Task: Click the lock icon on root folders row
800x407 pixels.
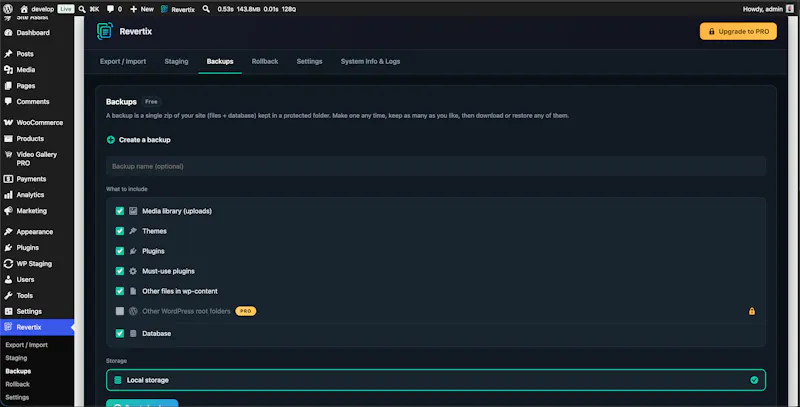Action: [752, 311]
